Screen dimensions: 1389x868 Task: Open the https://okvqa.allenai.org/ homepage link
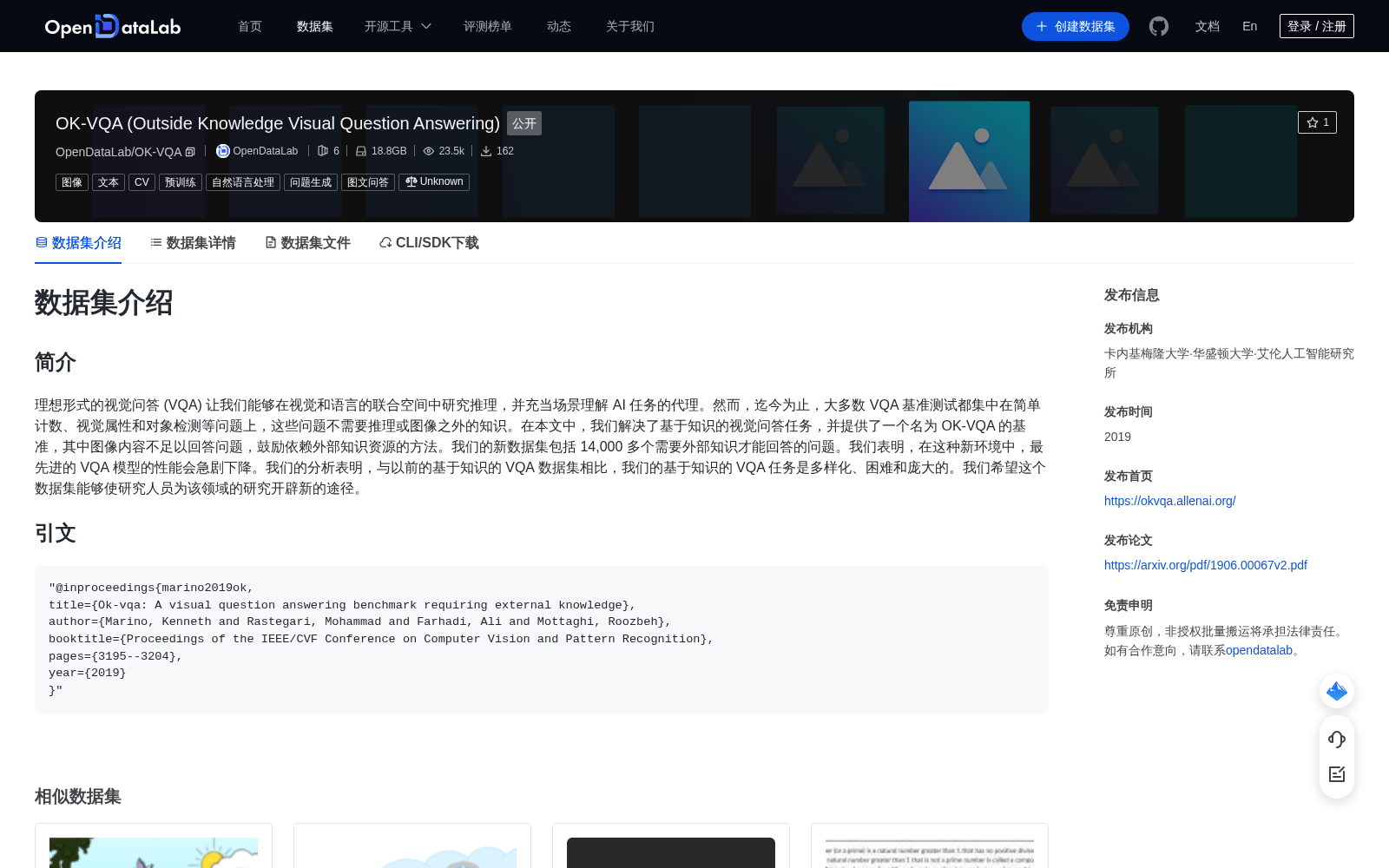1169,501
